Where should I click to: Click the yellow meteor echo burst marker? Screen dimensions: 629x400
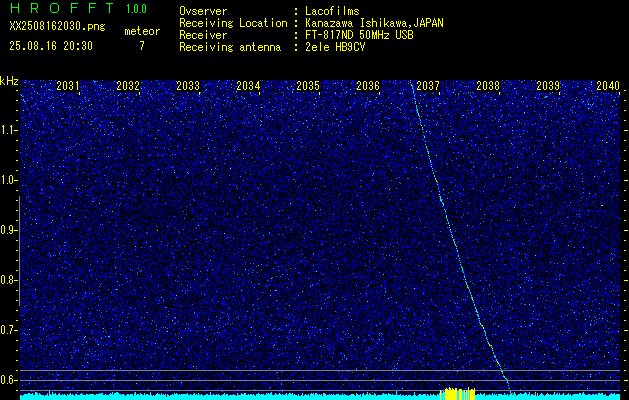click(458, 394)
